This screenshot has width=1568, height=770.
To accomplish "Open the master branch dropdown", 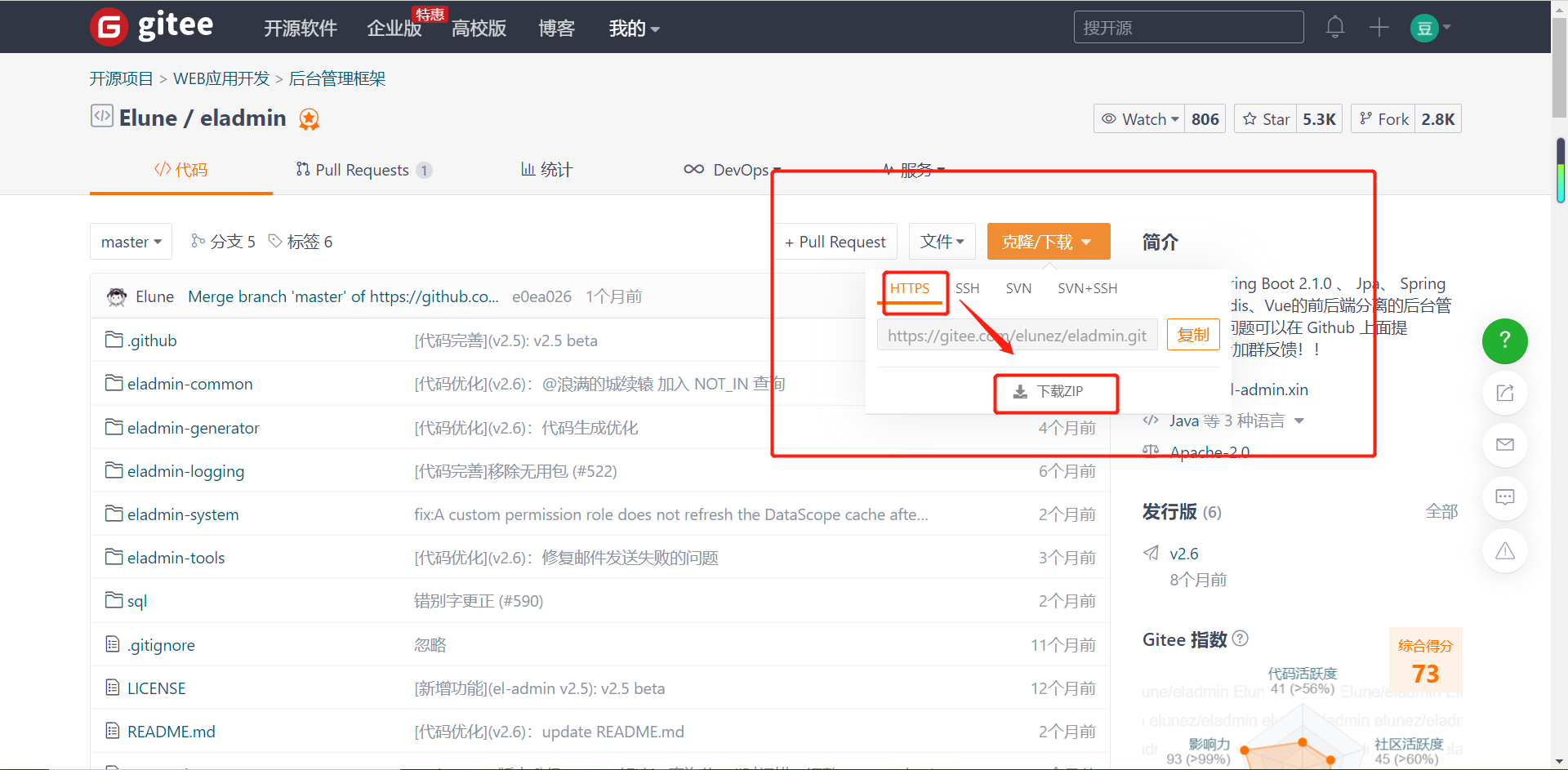I will [131, 242].
